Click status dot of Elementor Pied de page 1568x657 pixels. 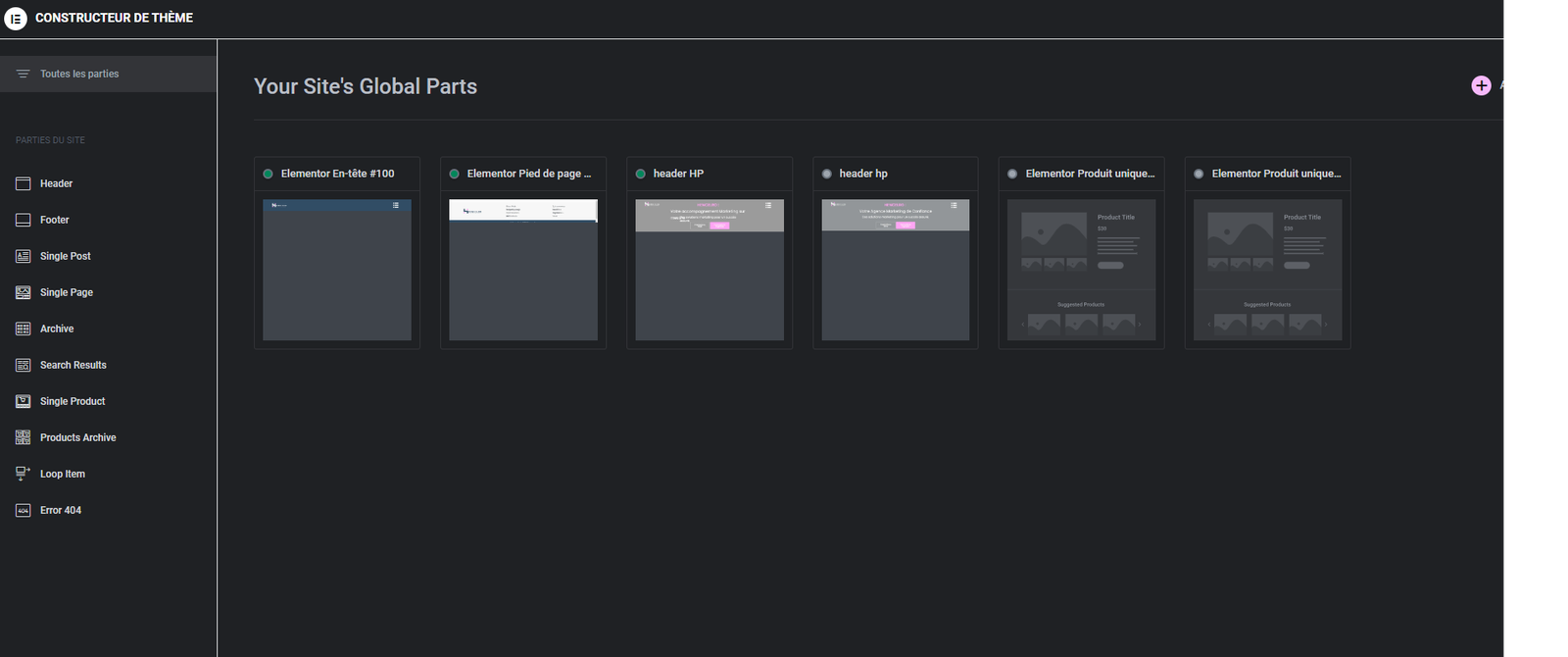pos(454,174)
